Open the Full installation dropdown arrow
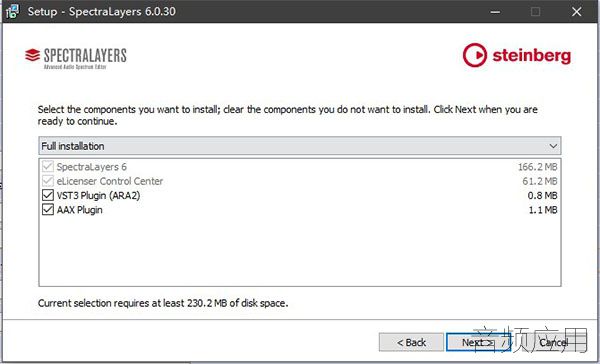Viewport: 600px width, 364px height. (553, 146)
